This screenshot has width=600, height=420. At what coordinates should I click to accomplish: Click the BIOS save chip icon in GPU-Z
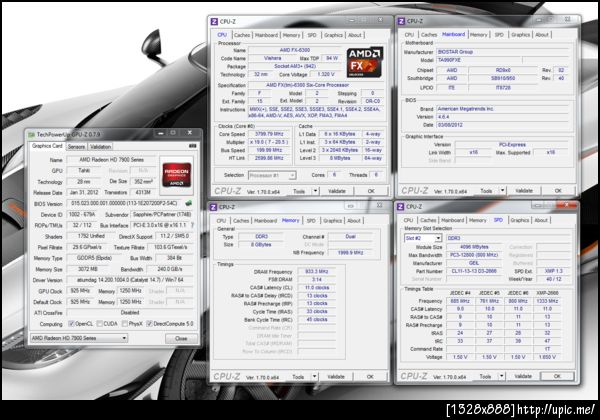click(188, 203)
